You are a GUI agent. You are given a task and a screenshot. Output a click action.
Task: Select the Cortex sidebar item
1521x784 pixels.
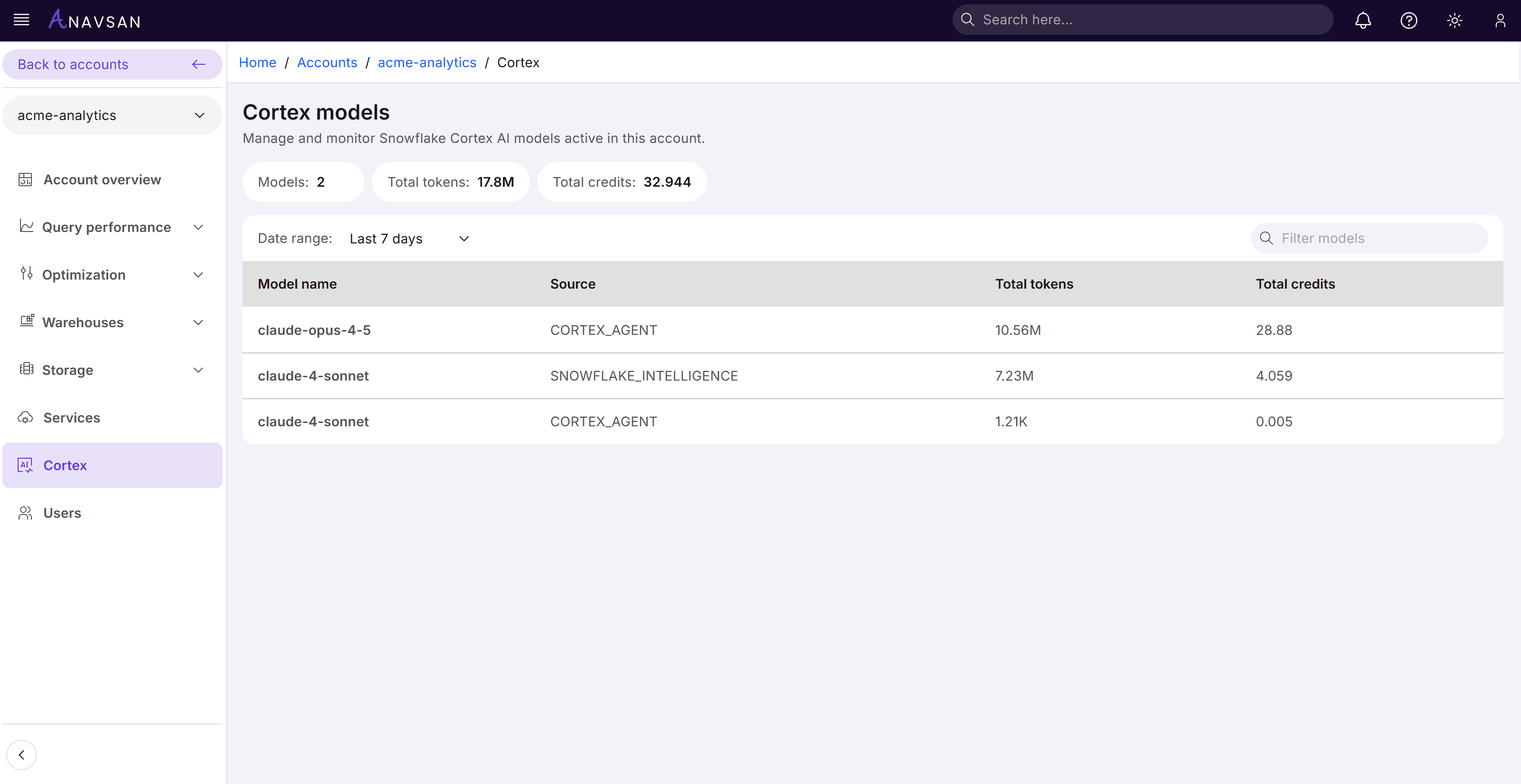65,465
